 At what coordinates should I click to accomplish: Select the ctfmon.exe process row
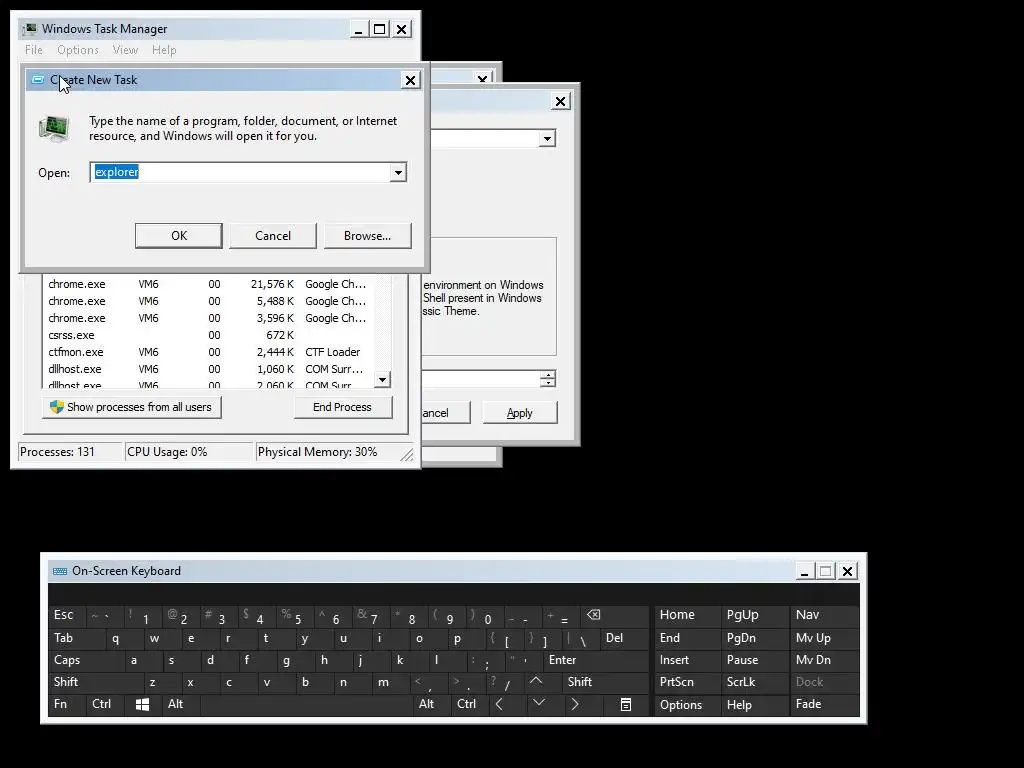[209, 352]
